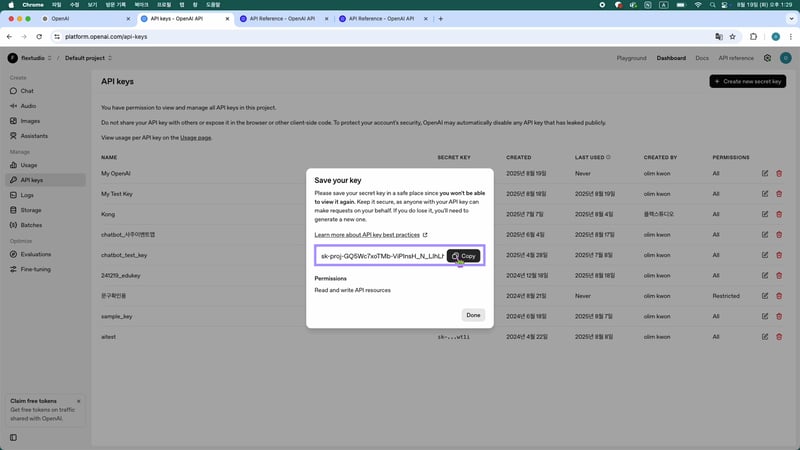Open the settings gear icon in header
Screen dimensions: 800x450
pos(767,58)
